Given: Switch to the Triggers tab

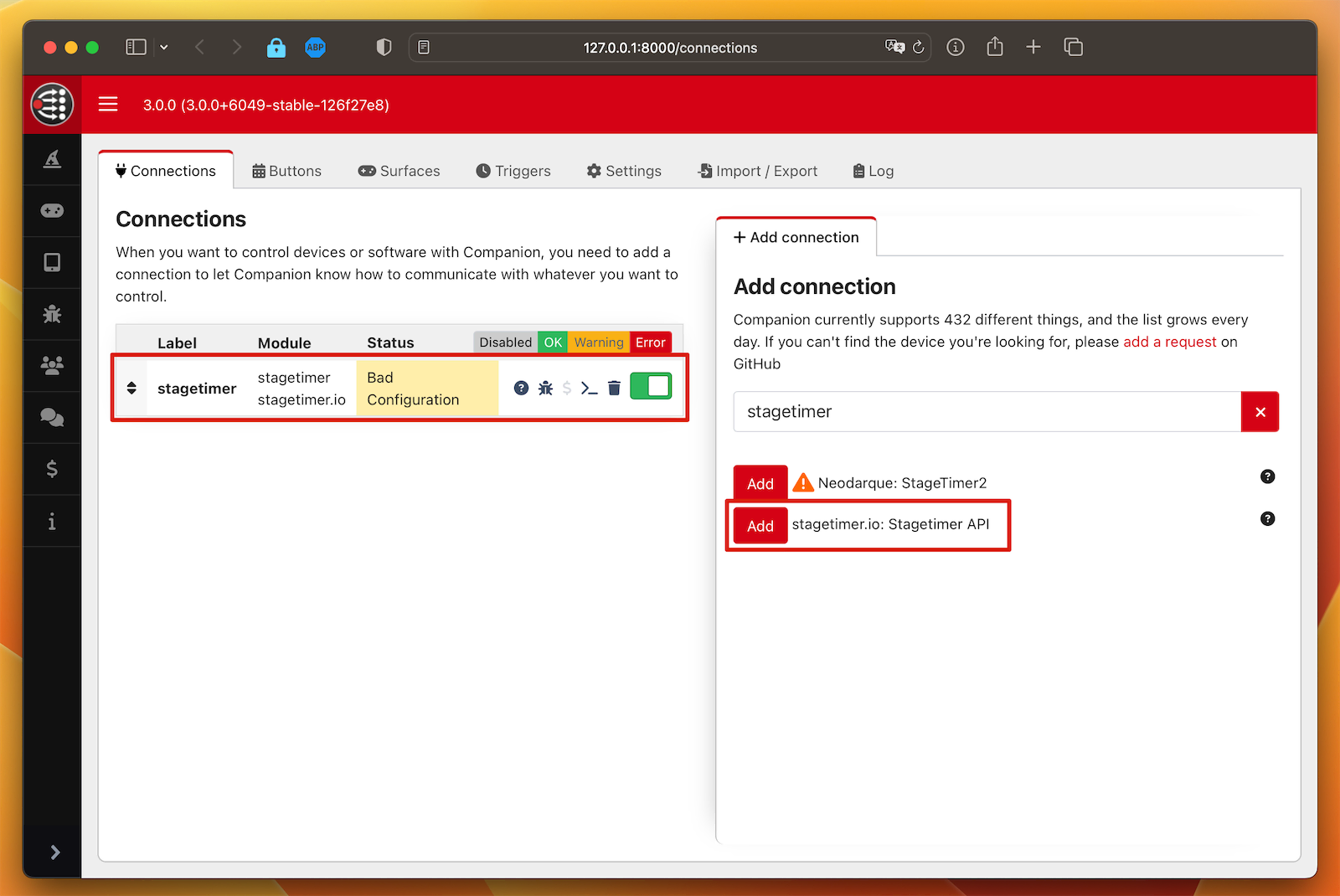Looking at the screenshot, I should click(x=513, y=171).
